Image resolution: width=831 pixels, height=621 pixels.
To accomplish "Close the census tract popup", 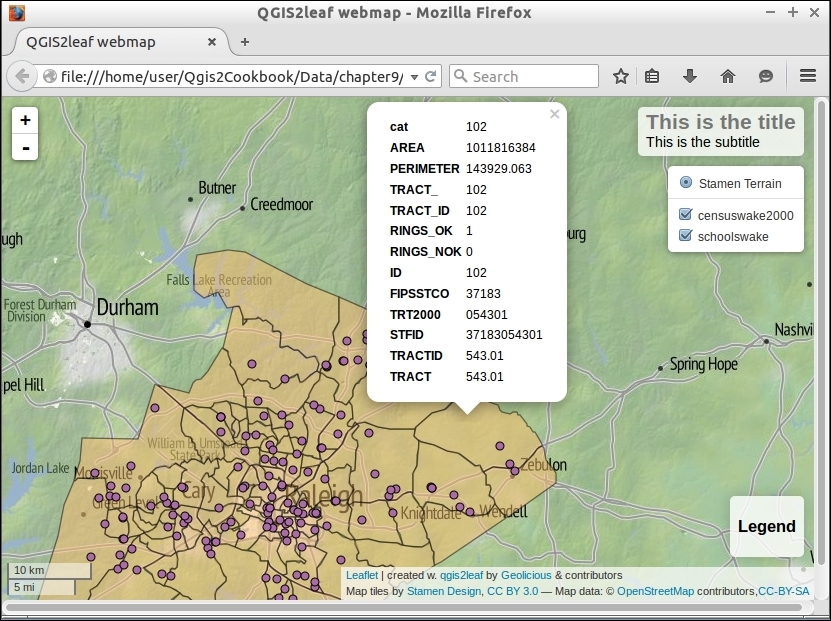I will pyautogui.click(x=554, y=114).
